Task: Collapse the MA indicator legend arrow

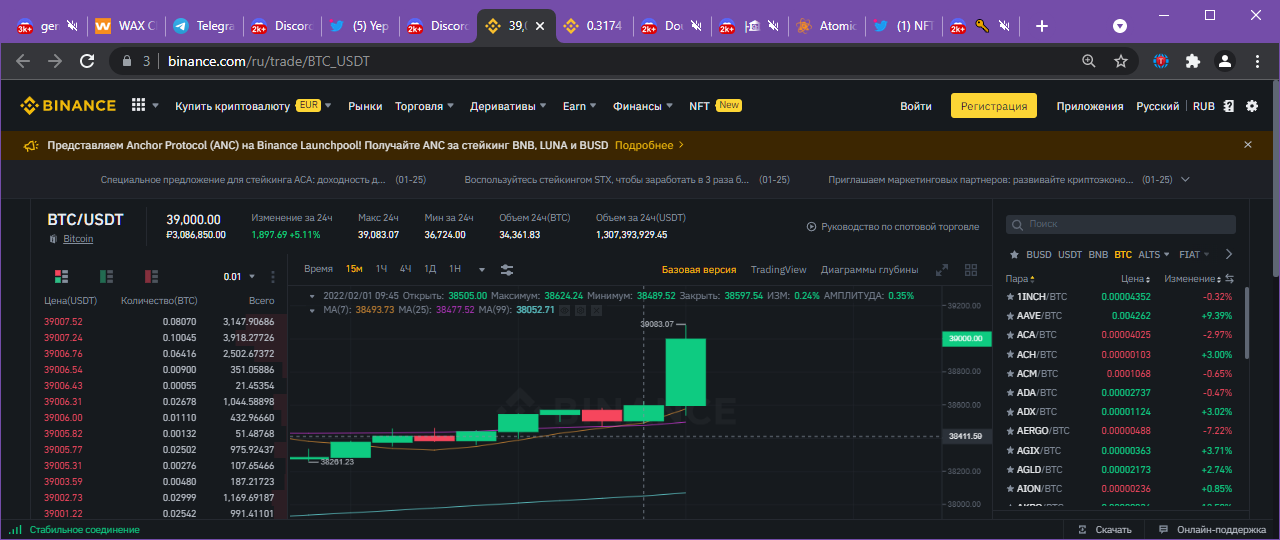Action: point(311,310)
